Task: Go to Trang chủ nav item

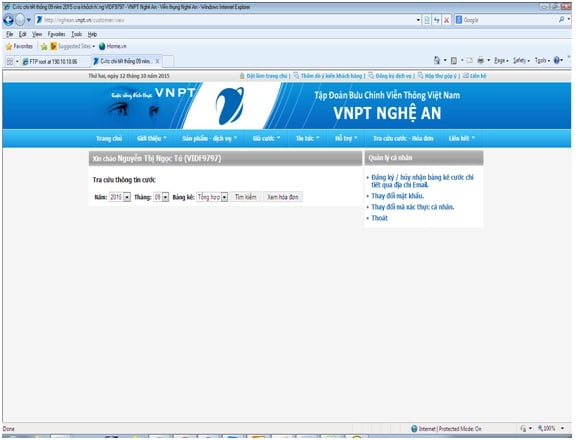Action: point(109,138)
